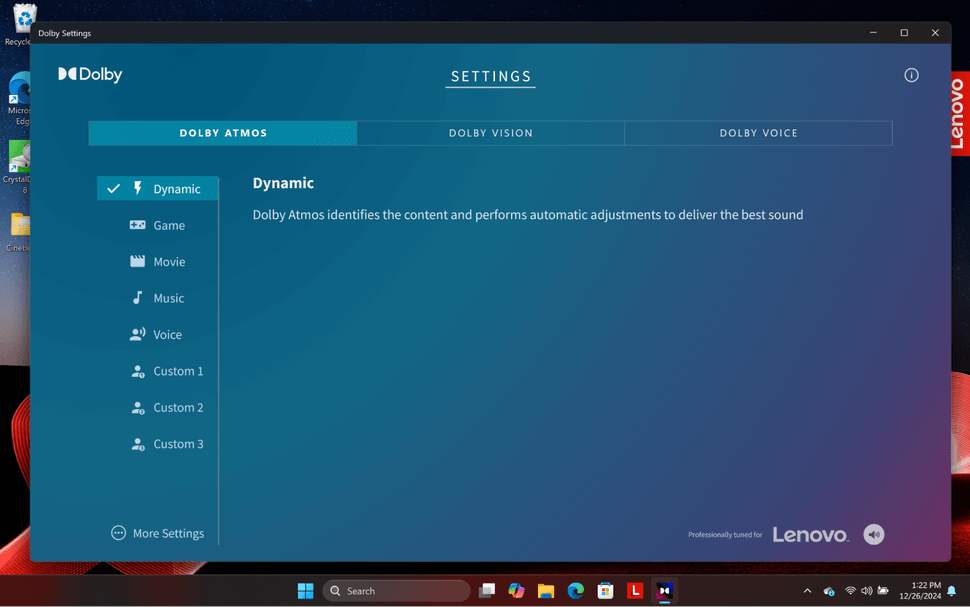Open volume control in system tray
The width and height of the screenshot is (970, 607).
pos(867,591)
